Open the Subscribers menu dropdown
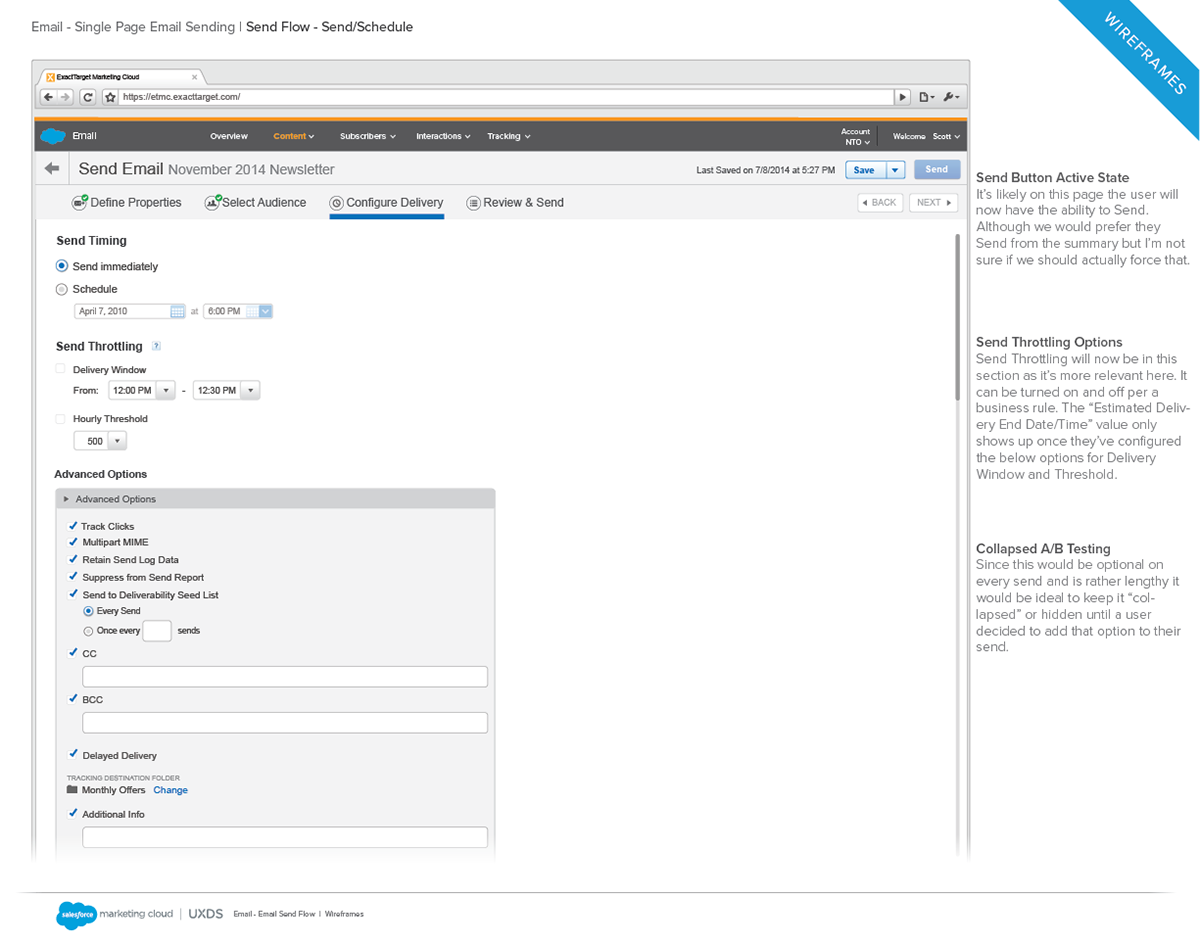Viewport: 1200px width, 945px height. (x=368, y=136)
